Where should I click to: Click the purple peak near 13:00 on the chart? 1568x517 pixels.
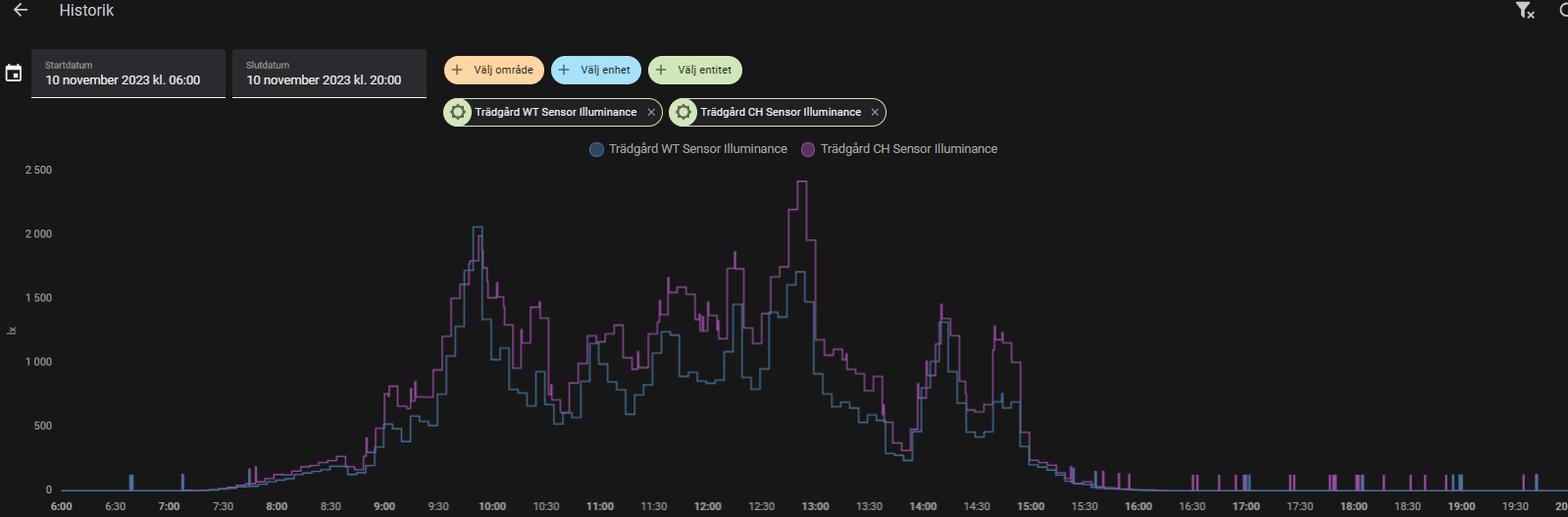pos(801,183)
